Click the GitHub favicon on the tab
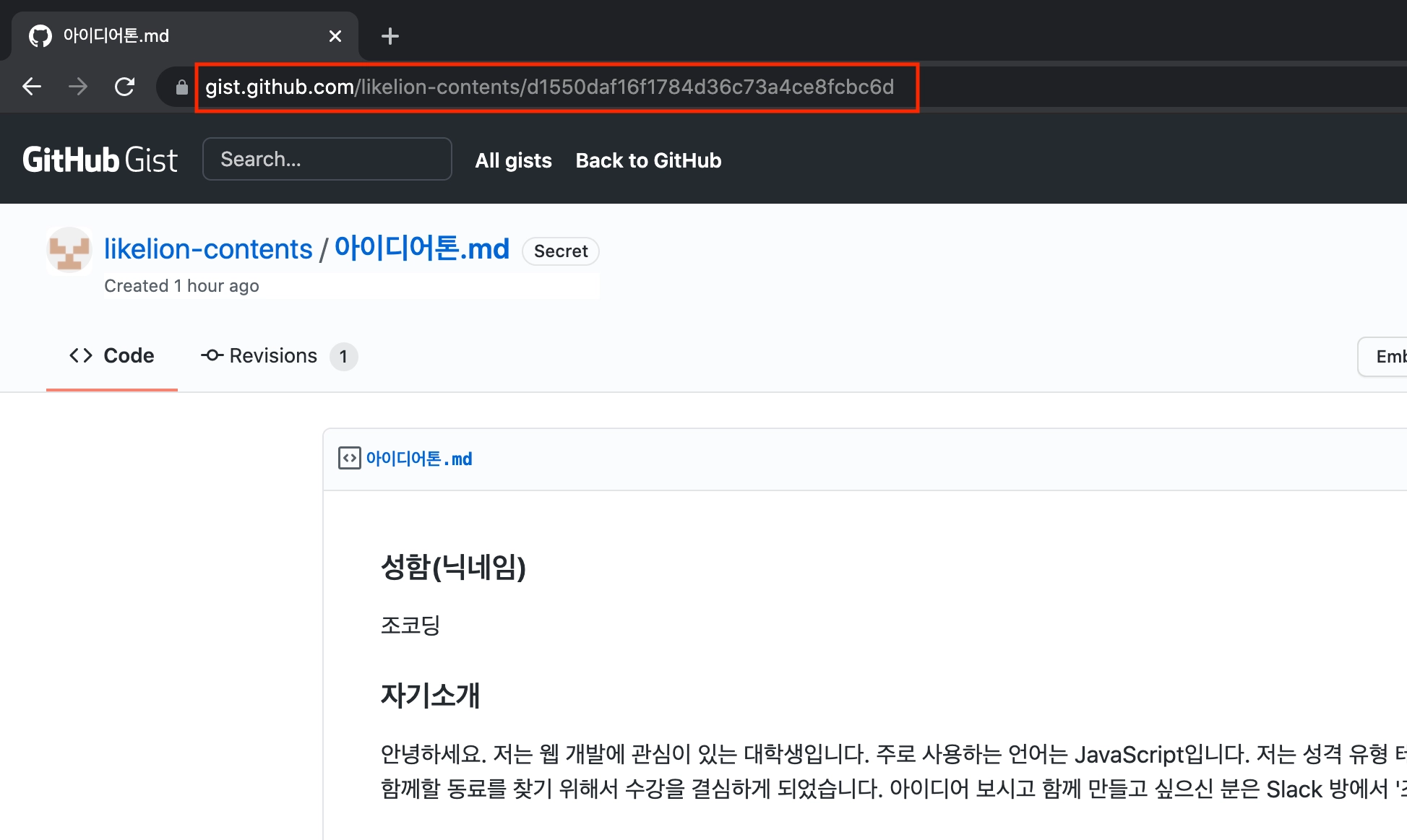The image size is (1407, 840). pyautogui.click(x=40, y=36)
